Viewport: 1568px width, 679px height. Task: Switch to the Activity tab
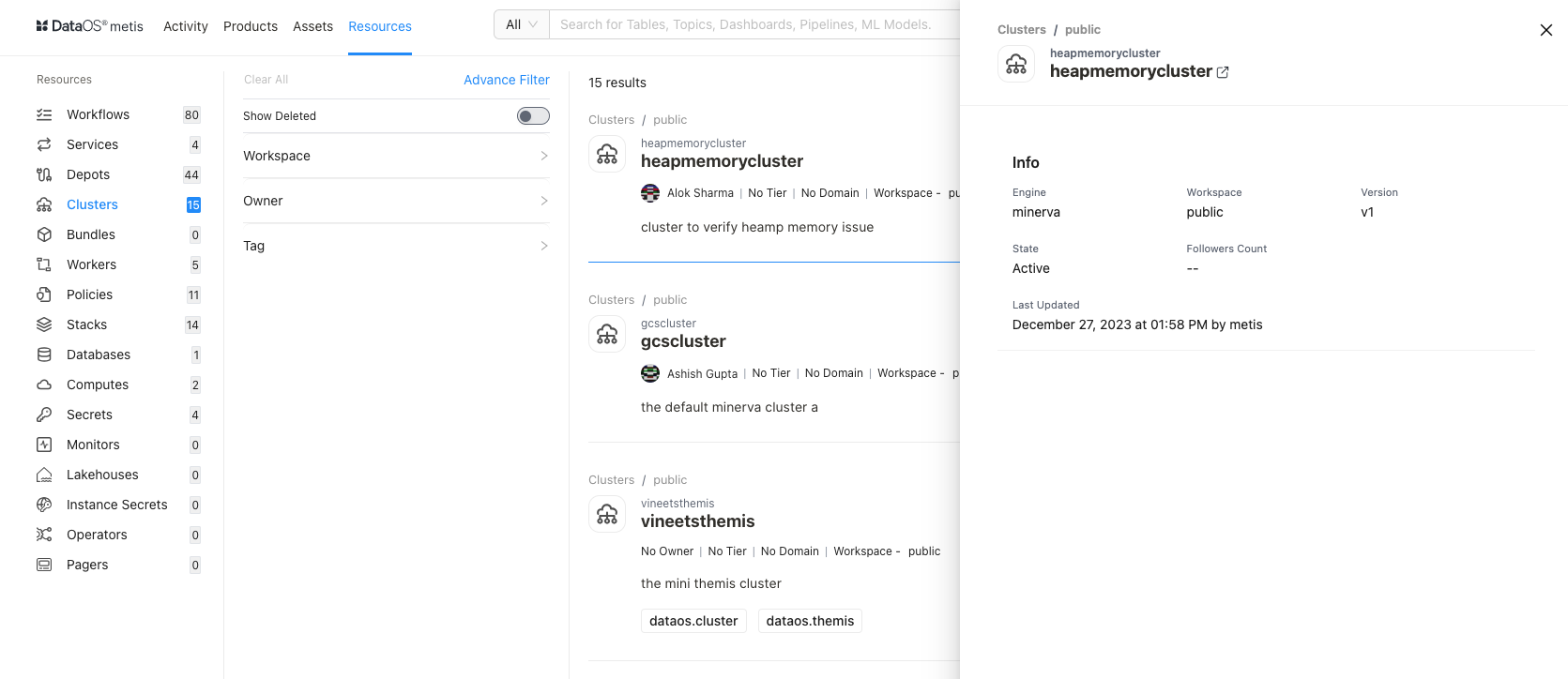[x=186, y=26]
